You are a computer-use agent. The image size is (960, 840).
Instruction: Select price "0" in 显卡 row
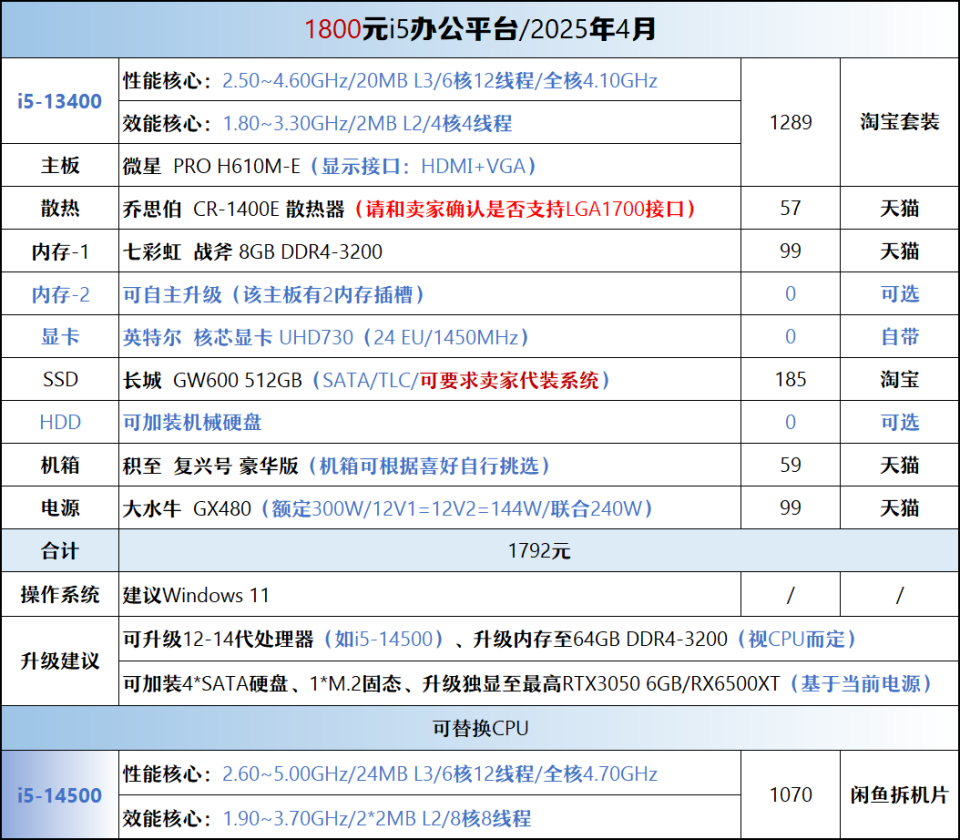pos(790,337)
